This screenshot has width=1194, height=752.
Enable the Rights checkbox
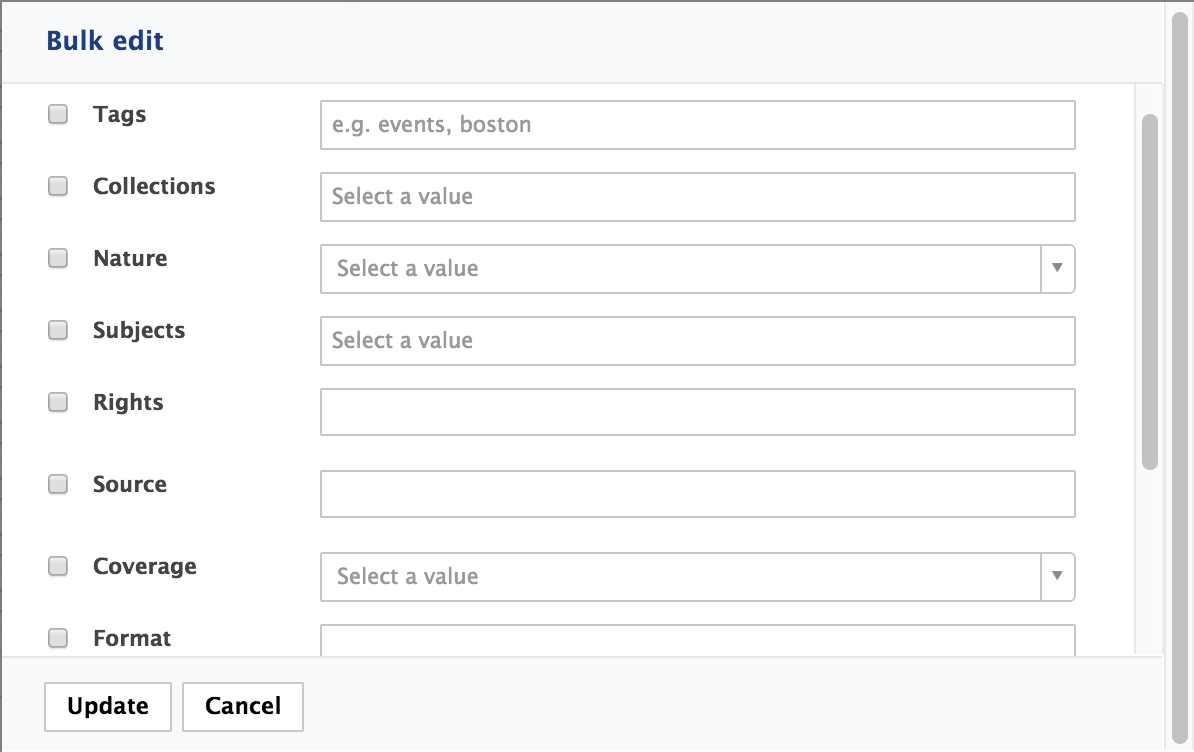click(x=57, y=402)
